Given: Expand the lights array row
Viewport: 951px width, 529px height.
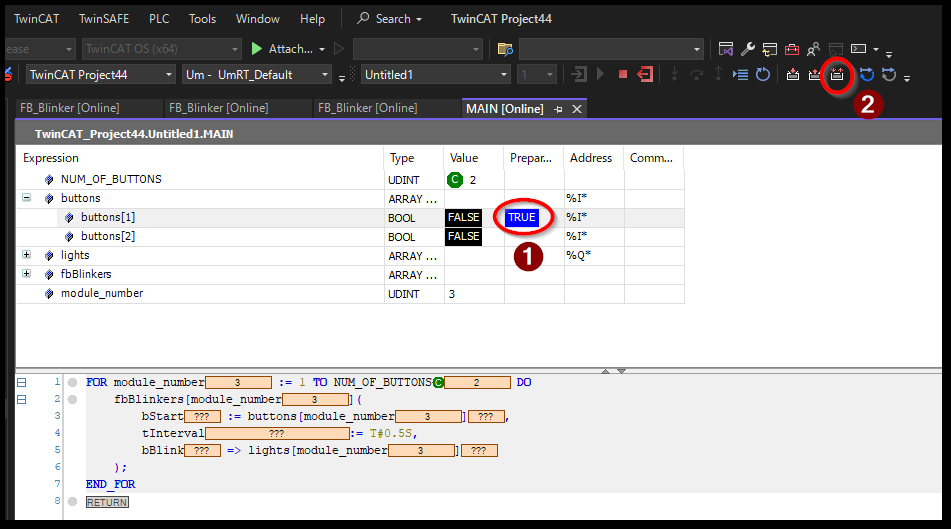Looking at the screenshot, I should point(26,255).
